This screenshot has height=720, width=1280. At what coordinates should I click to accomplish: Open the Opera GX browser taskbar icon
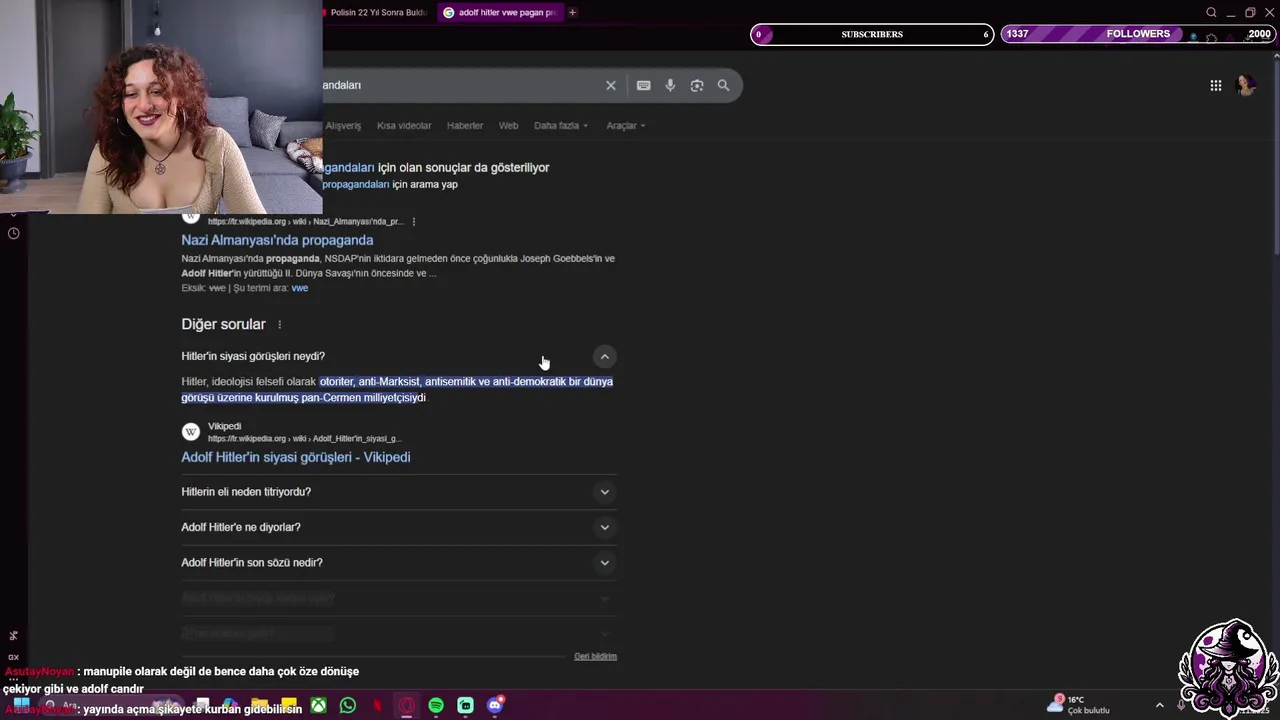(407, 705)
